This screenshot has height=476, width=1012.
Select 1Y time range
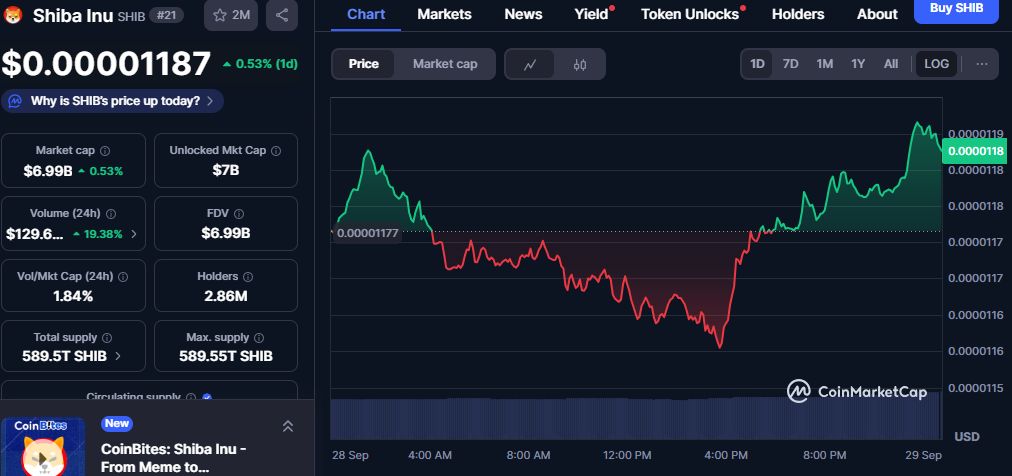click(858, 64)
